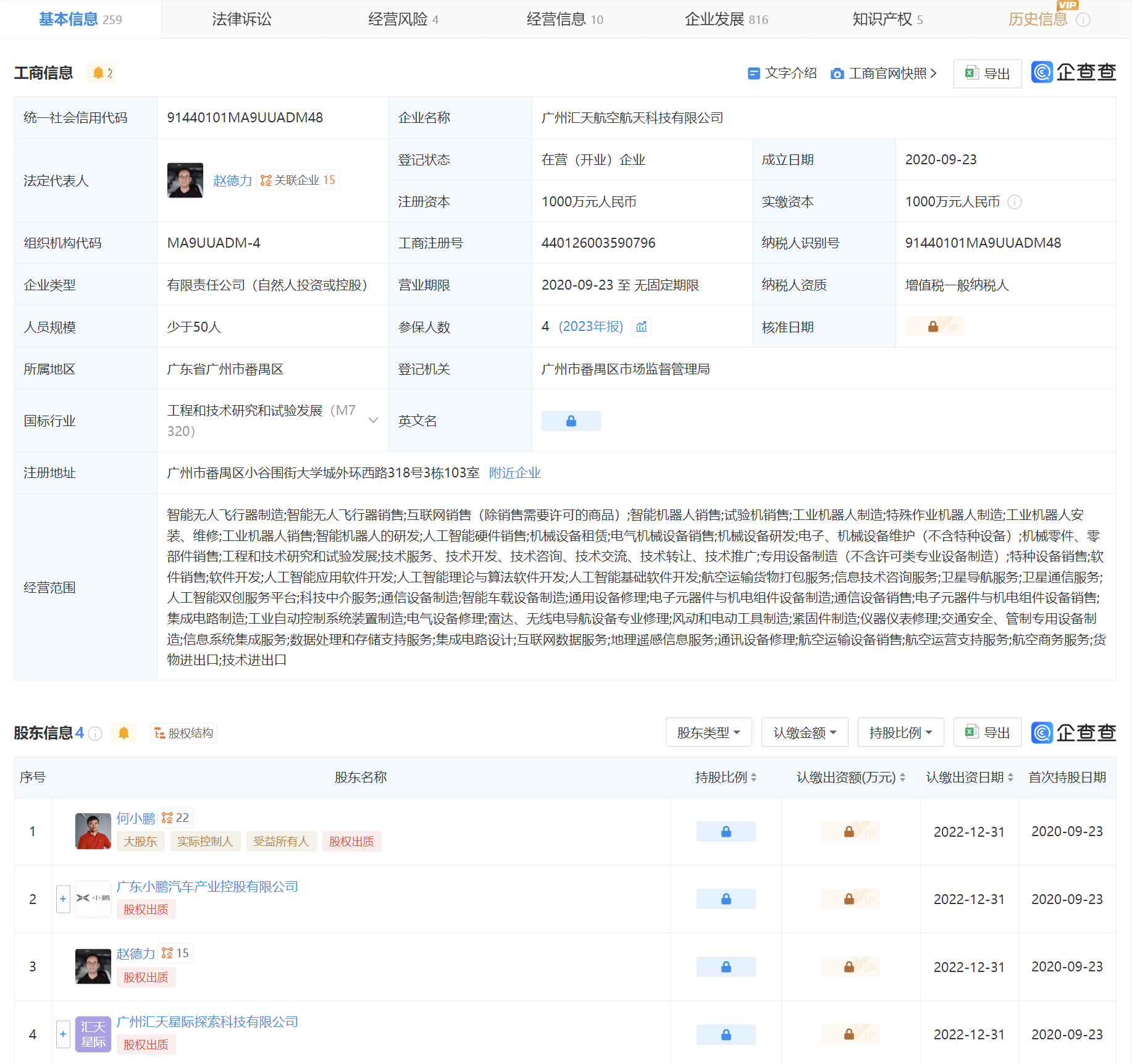Open the 参保人数 trend chart icon

(x=642, y=327)
